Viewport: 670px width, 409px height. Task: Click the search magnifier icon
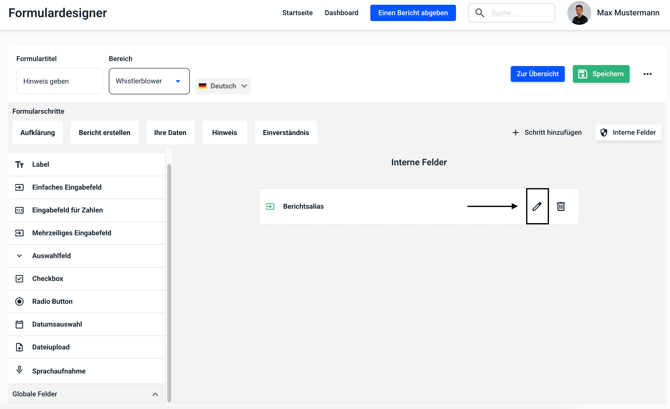click(480, 13)
